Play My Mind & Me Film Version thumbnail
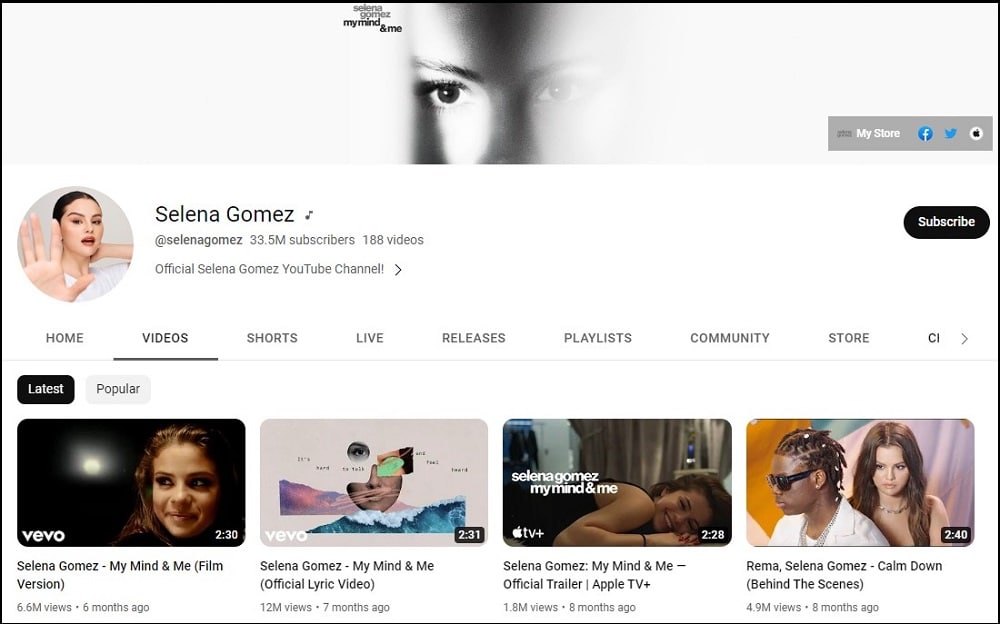The height and width of the screenshot is (624, 1000). click(131, 483)
